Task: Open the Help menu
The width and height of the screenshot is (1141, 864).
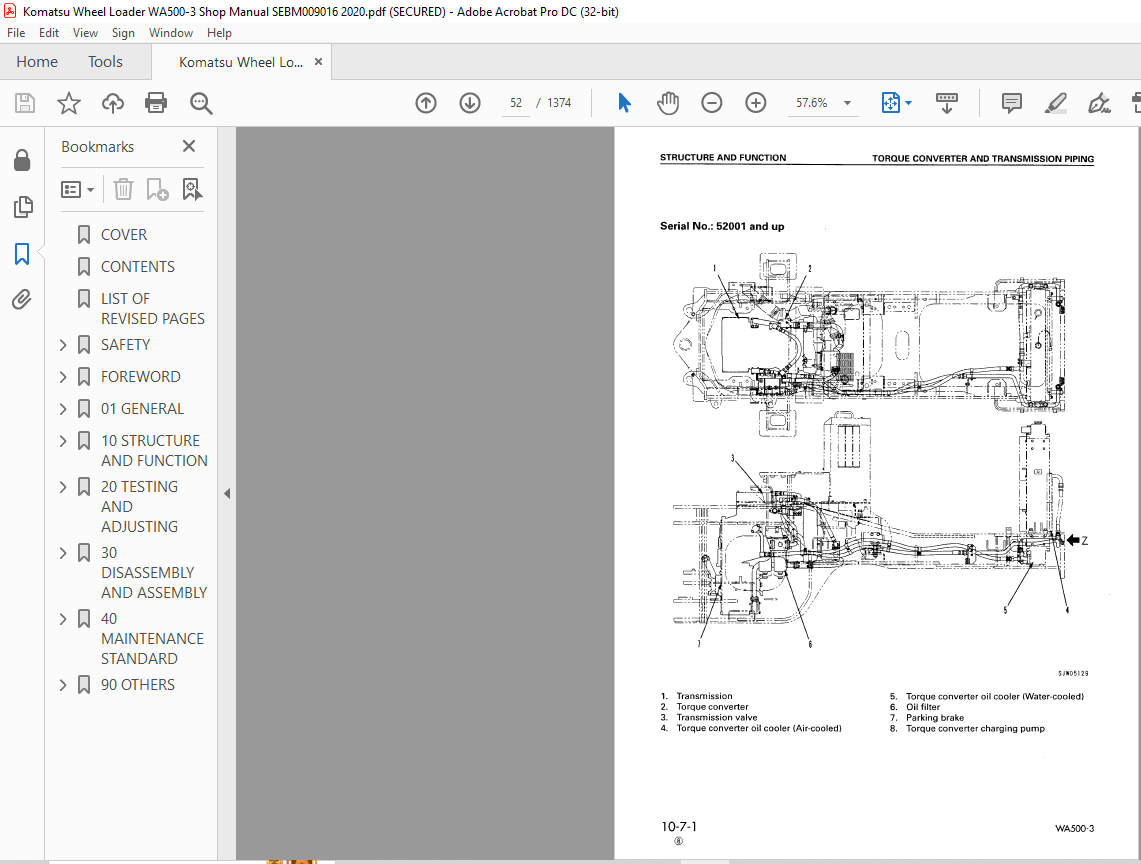Action: pyautogui.click(x=219, y=33)
